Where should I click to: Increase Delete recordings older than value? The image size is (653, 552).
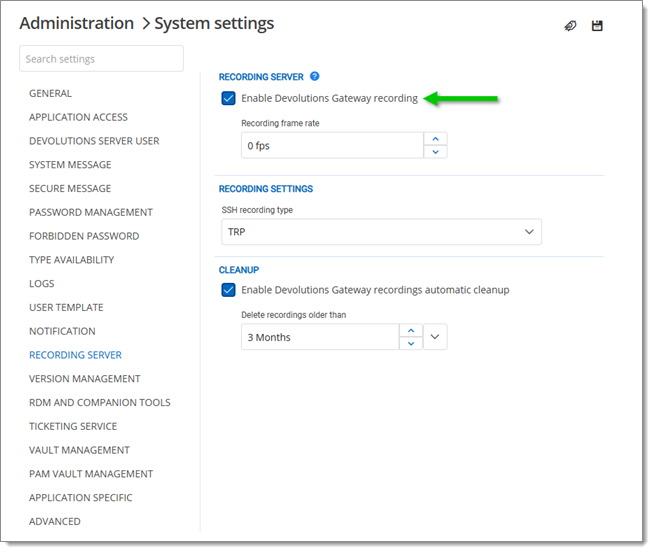[411, 330]
